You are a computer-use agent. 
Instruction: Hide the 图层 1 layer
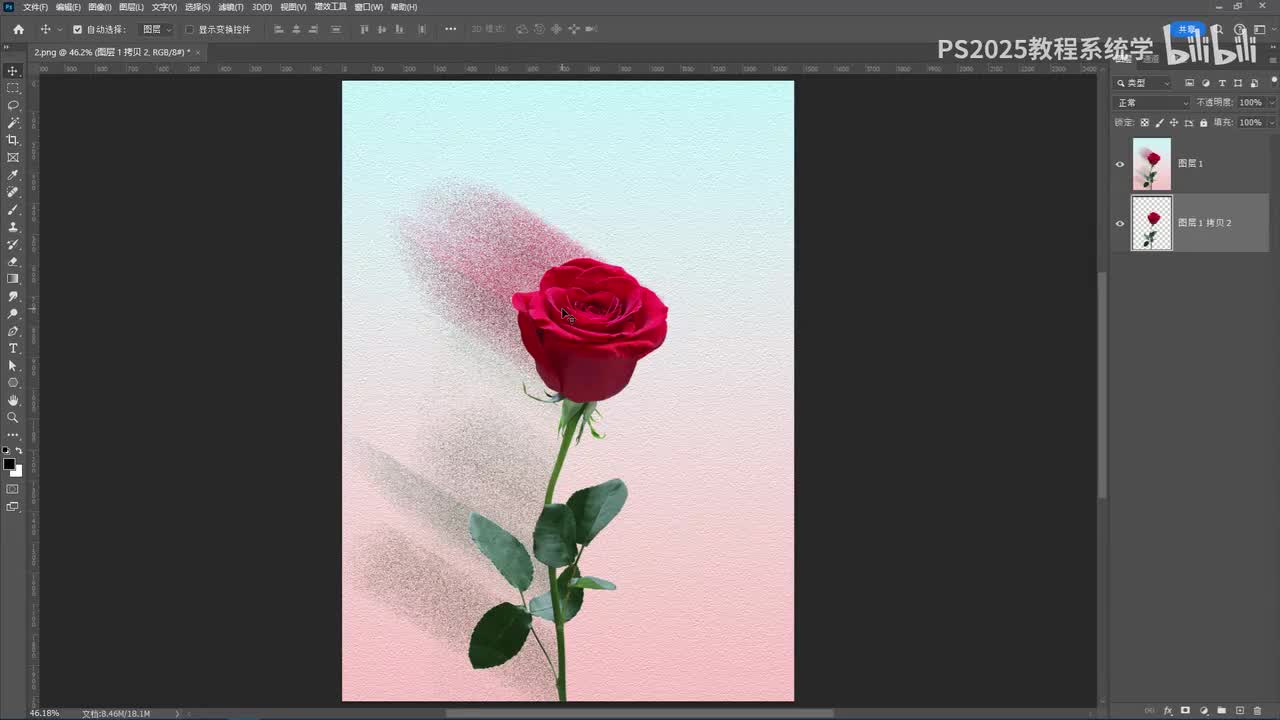click(x=1120, y=164)
